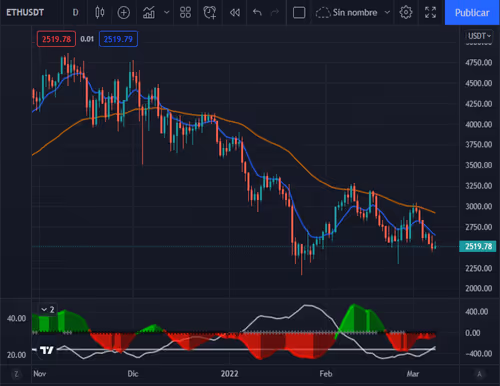Screen dimensions: 500x386
Task: Undo the last chart action
Action: [257, 13]
